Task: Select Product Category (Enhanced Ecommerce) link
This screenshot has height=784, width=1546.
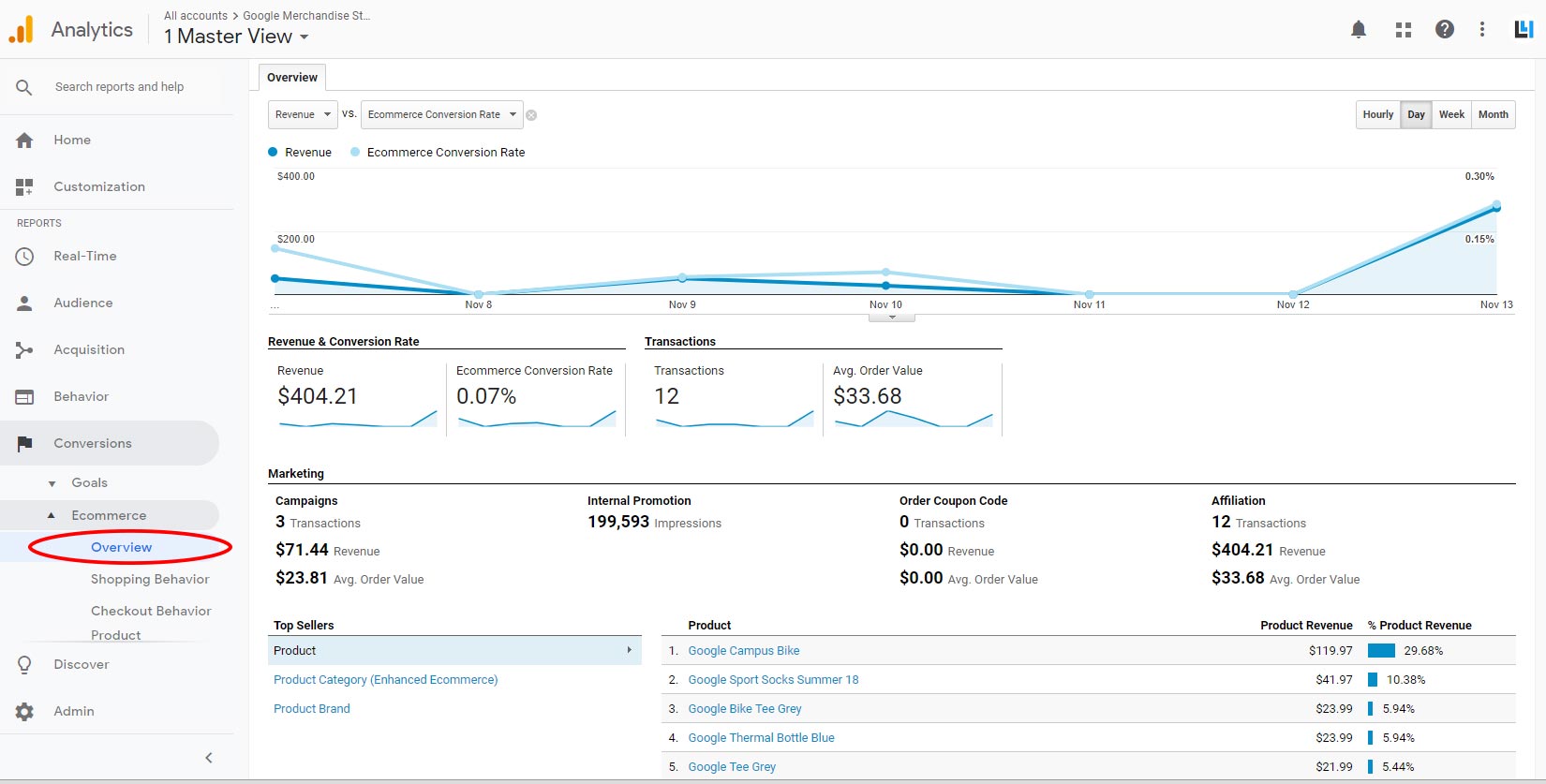Action: coord(385,680)
